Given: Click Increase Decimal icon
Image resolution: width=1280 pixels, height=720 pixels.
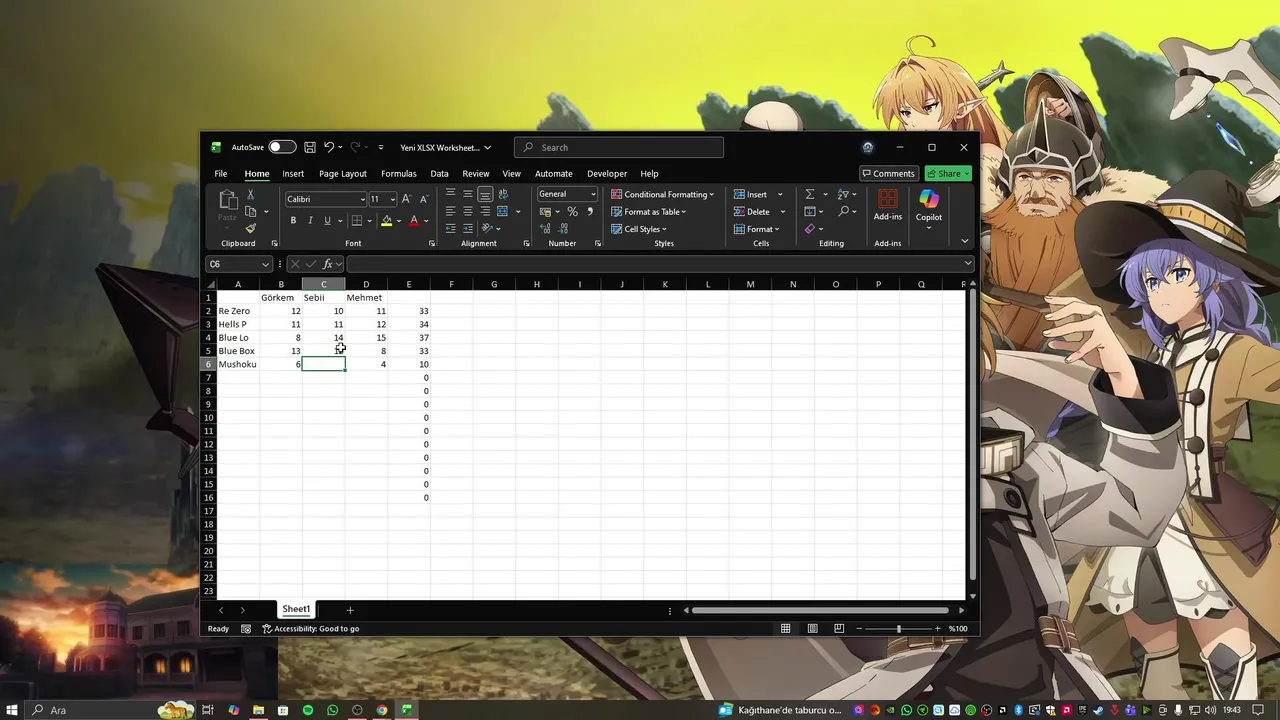Looking at the screenshot, I should point(546,229).
